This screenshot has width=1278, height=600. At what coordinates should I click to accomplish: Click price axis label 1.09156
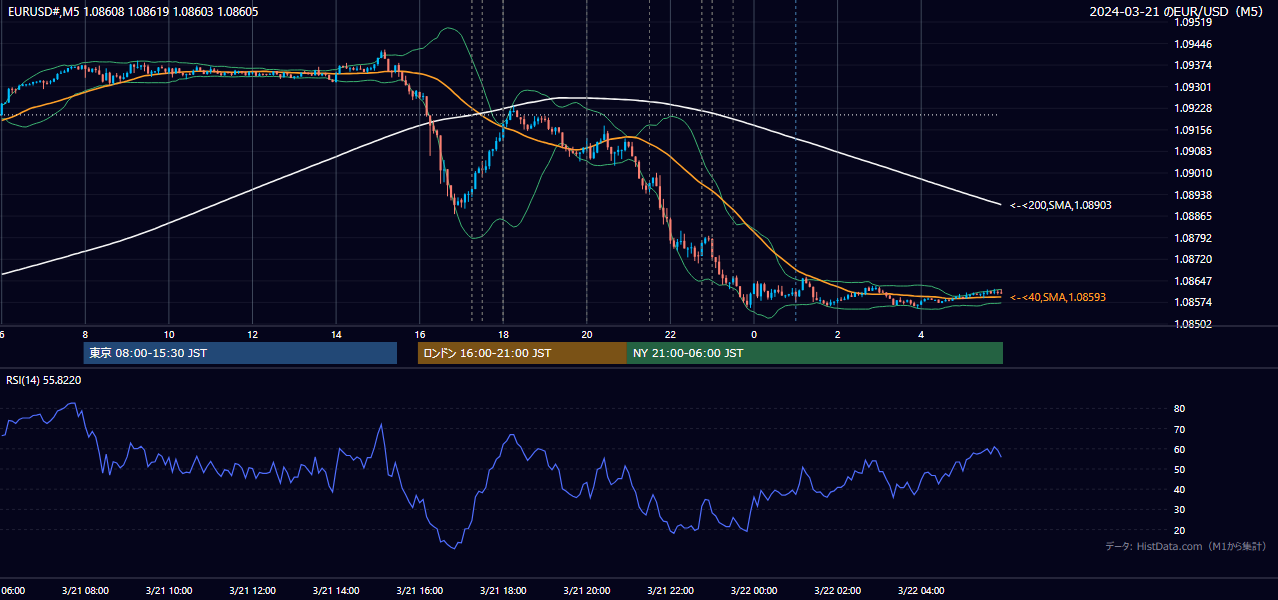point(1194,130)
